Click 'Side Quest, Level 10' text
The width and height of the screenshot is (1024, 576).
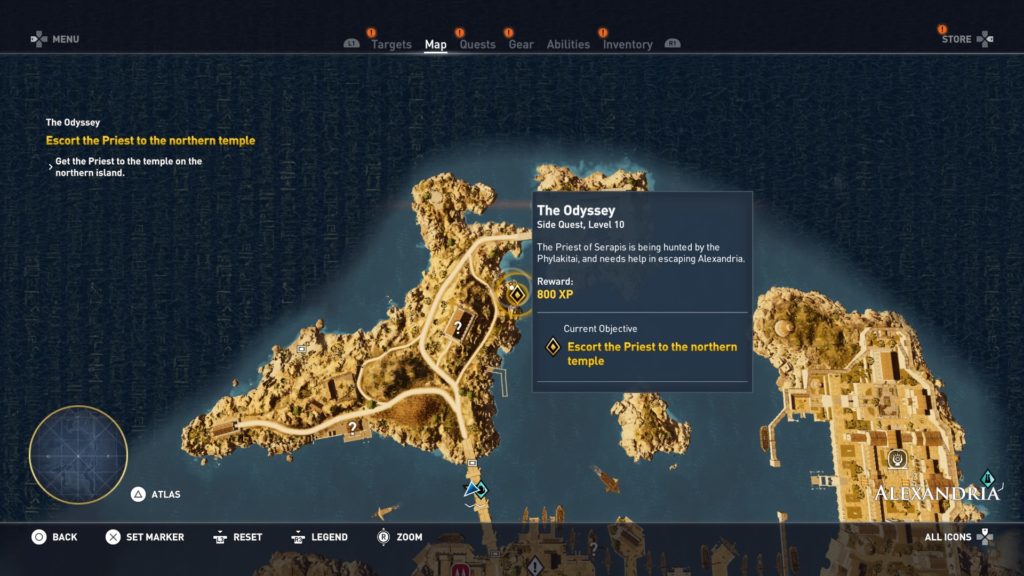(x=581, y=225)
